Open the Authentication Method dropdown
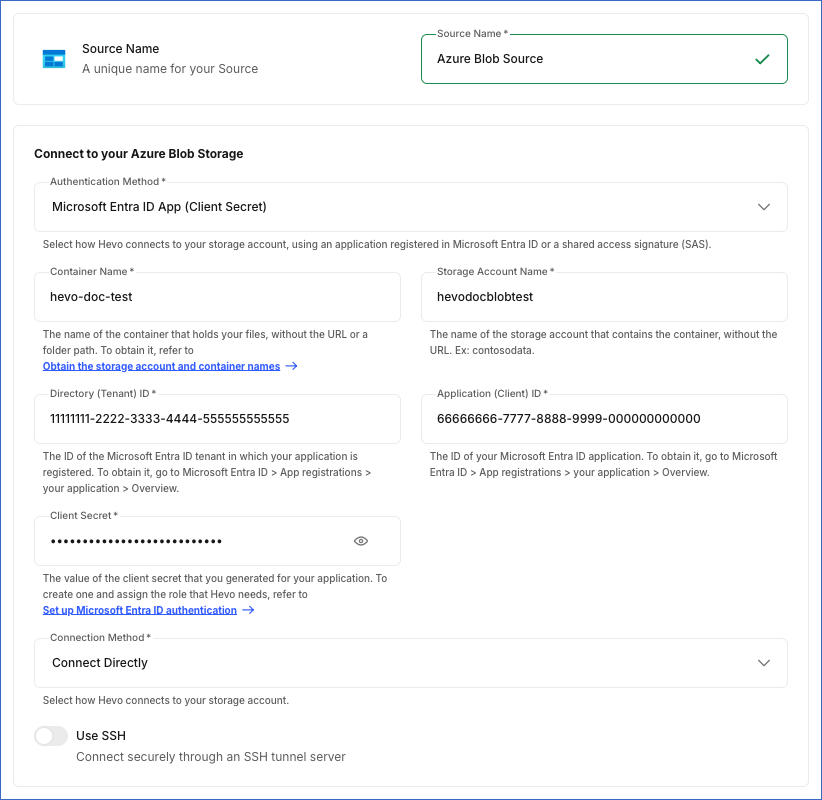822x800 pixels. click(x=410, y=207)
